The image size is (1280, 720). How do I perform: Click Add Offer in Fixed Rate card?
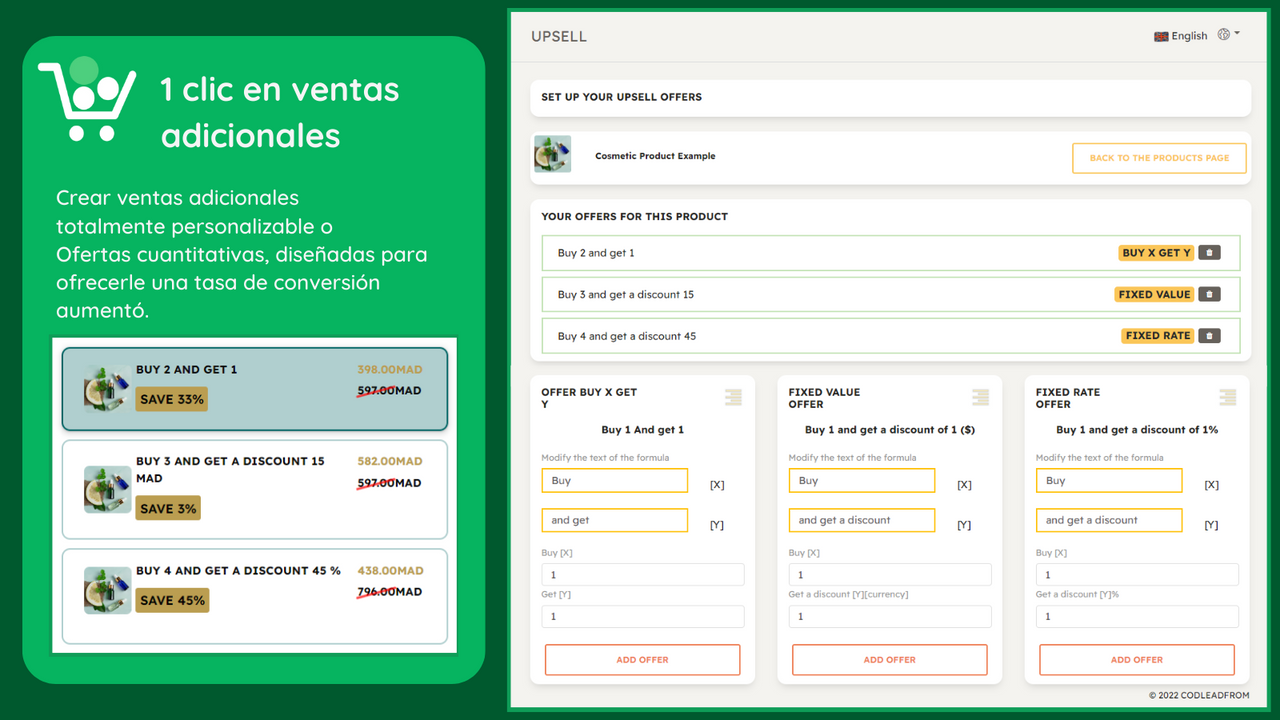coord(1137,660)
